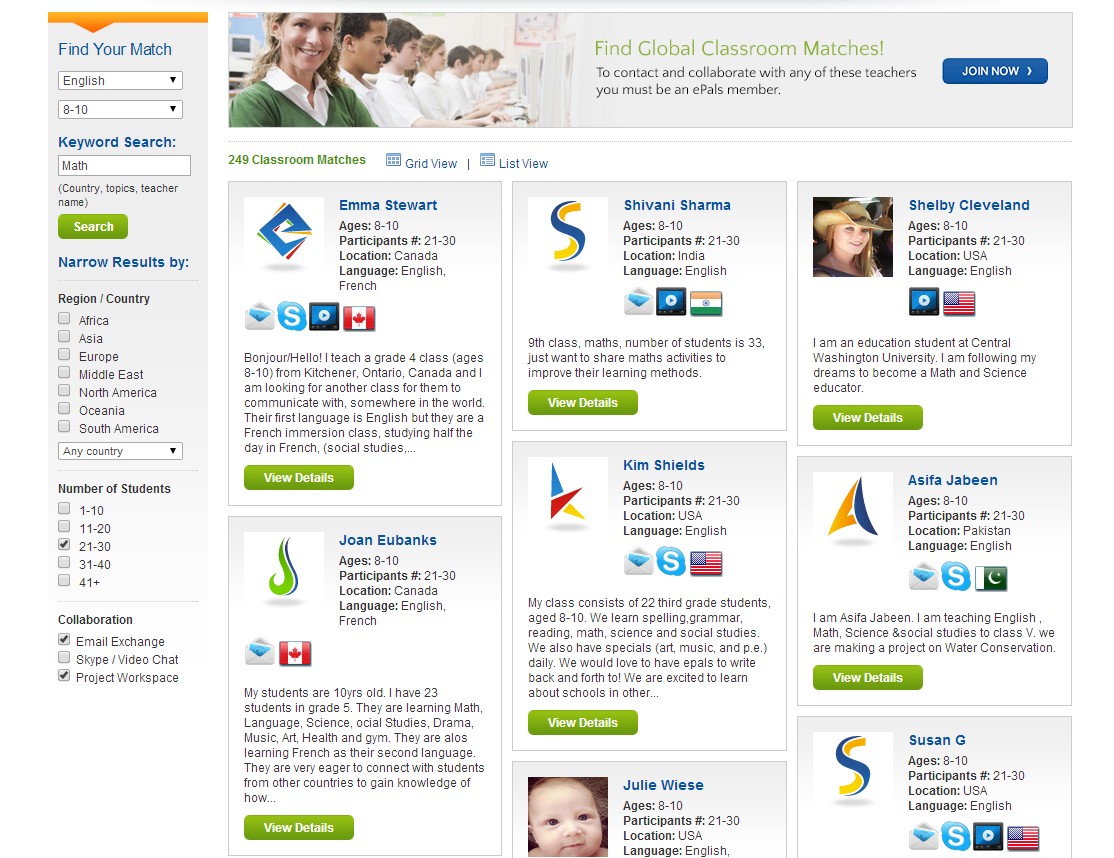The width and height of the screenshot is (1114, 858).
Task: Click Emma Stewart's video chat icon
Action: [x=324, y=316]
